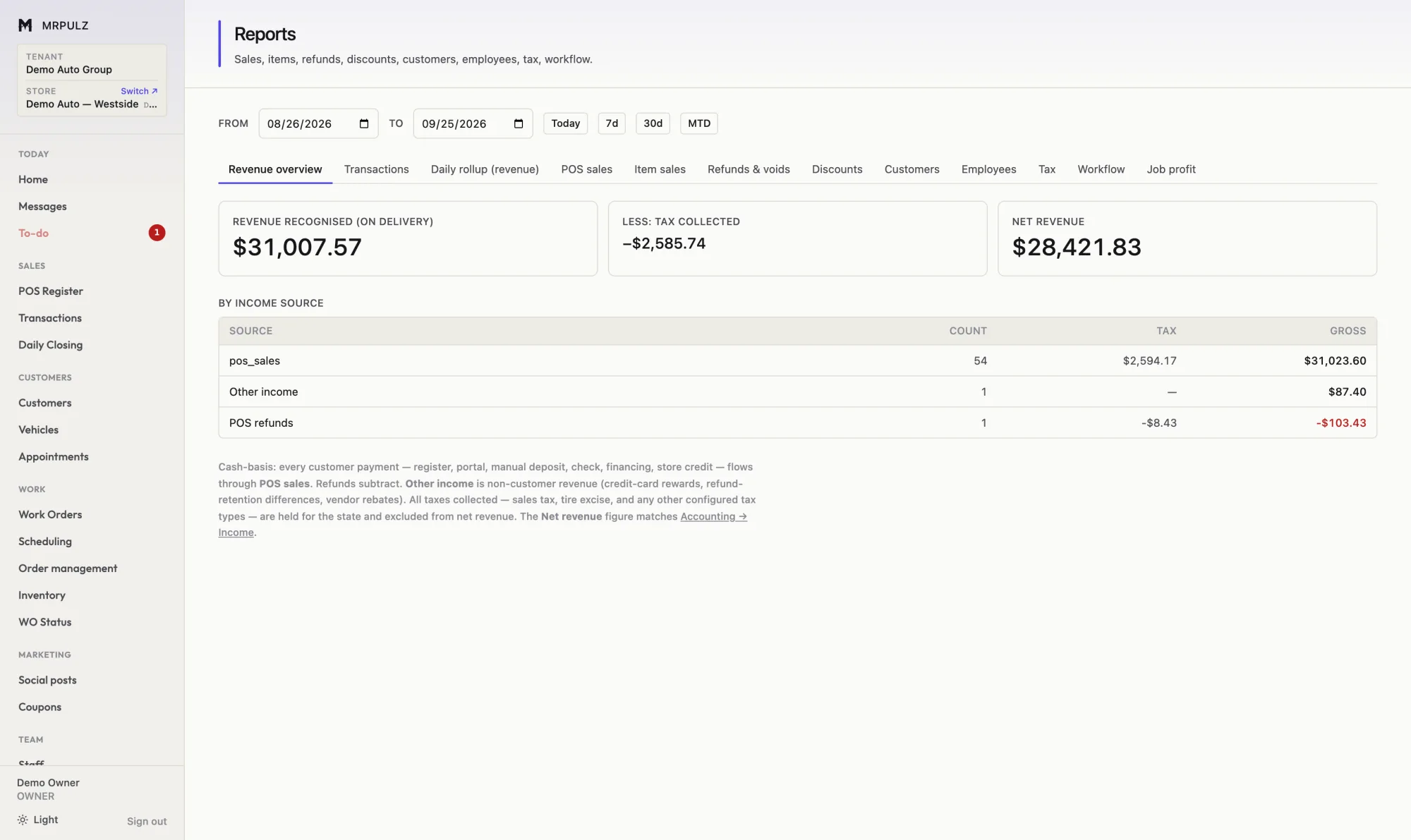Open the Daily rollup (revenue) tab

pos(485,169)
